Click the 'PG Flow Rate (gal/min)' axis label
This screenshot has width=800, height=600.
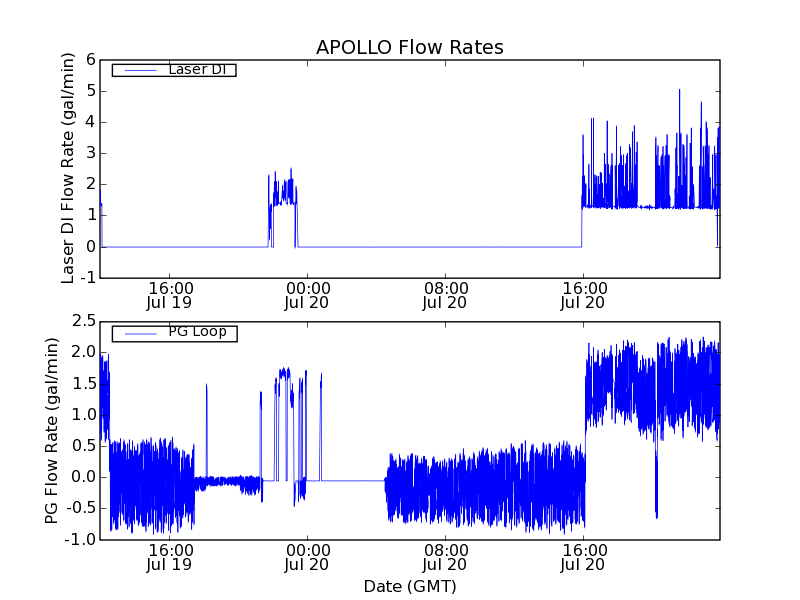pos(52,431)
